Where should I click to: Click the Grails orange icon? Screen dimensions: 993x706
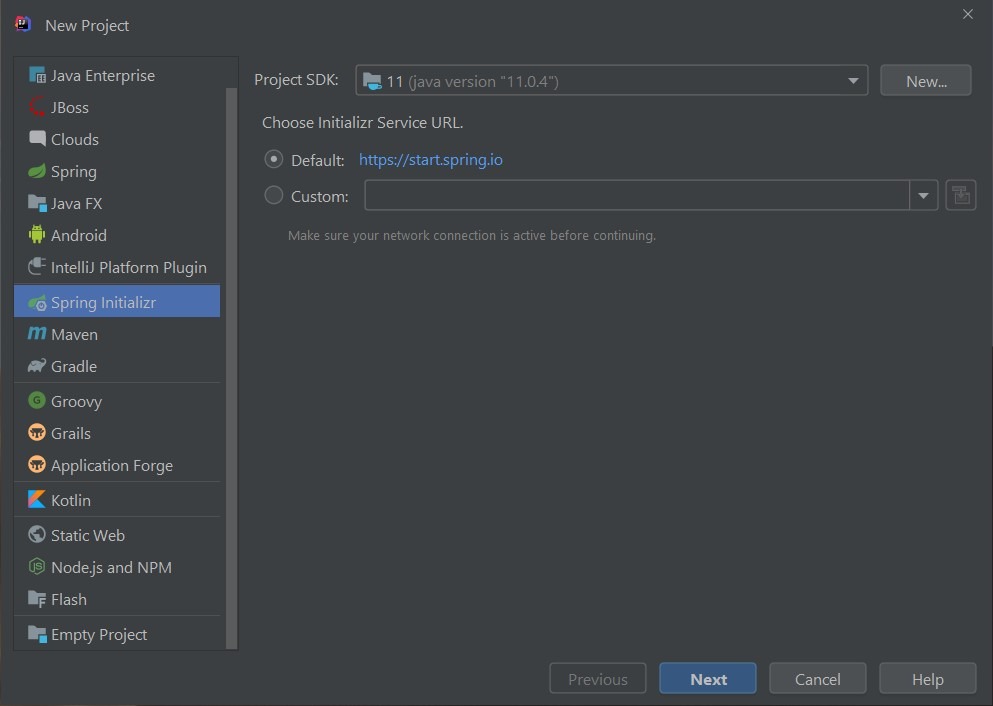[x=37, y=432]
